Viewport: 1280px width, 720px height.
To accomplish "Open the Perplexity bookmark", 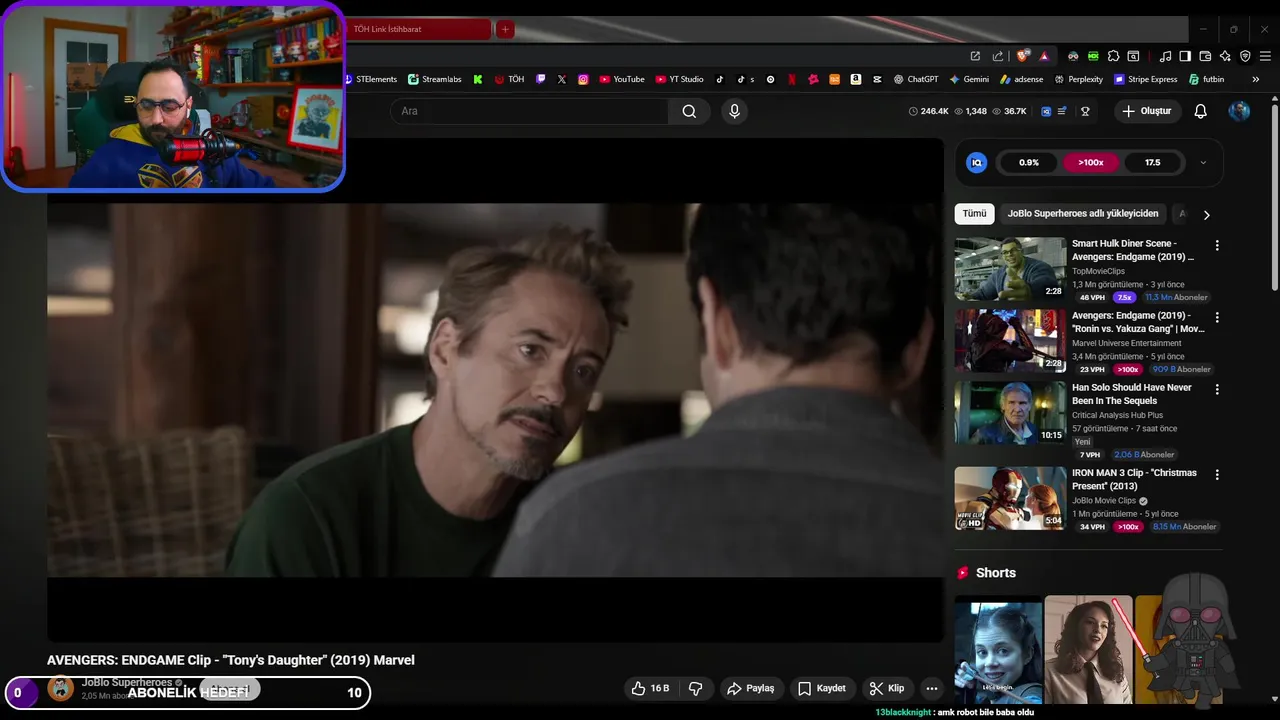I will [x=1078, y=79].
